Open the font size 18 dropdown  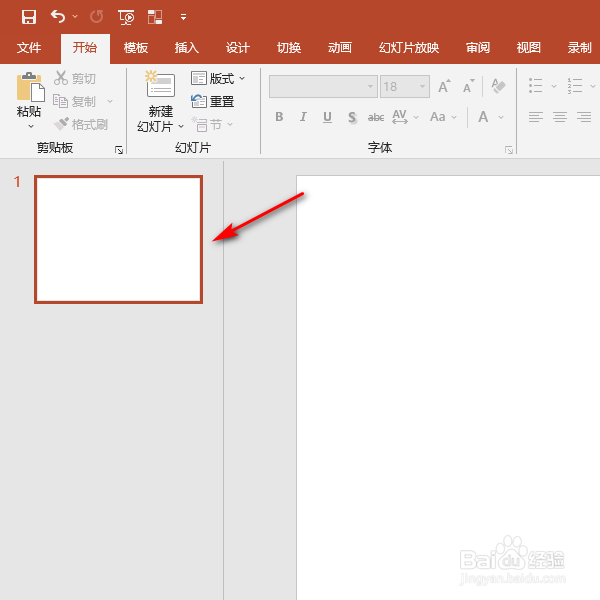pyautogui.click(x=422, y=86)
